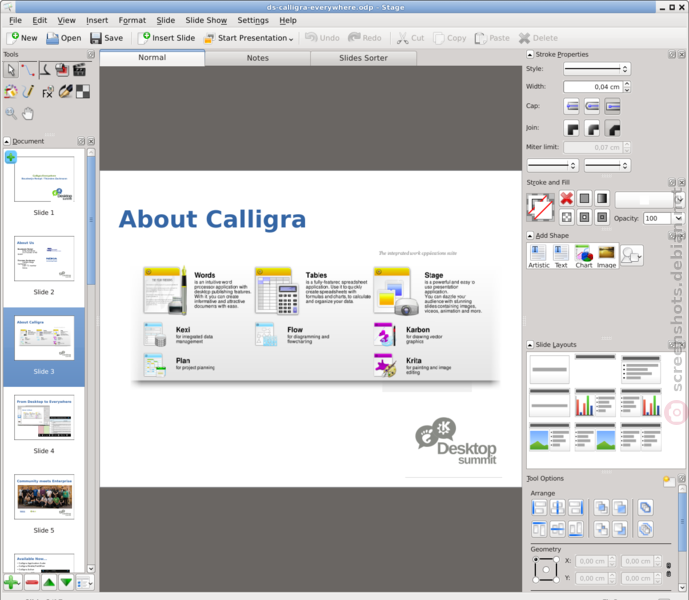Click the event actions clapperboard tool
The height and width of the screenshot is (600, 689).
coord(79,70)
